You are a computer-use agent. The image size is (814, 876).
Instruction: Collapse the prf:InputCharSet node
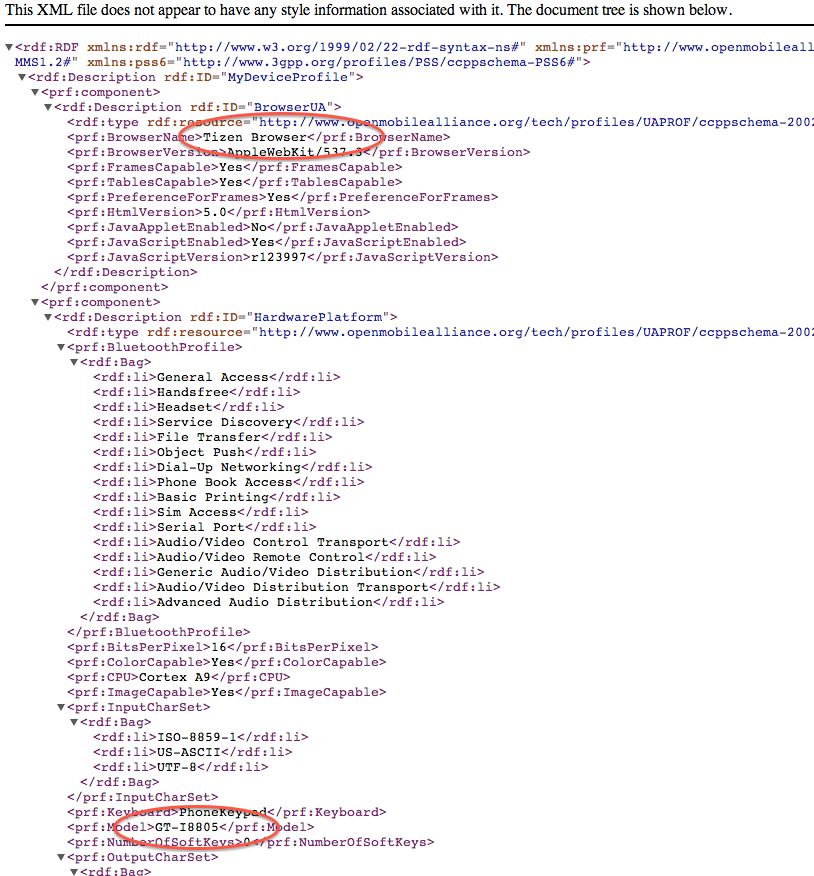pyautogui.click(x=61, y=707)
